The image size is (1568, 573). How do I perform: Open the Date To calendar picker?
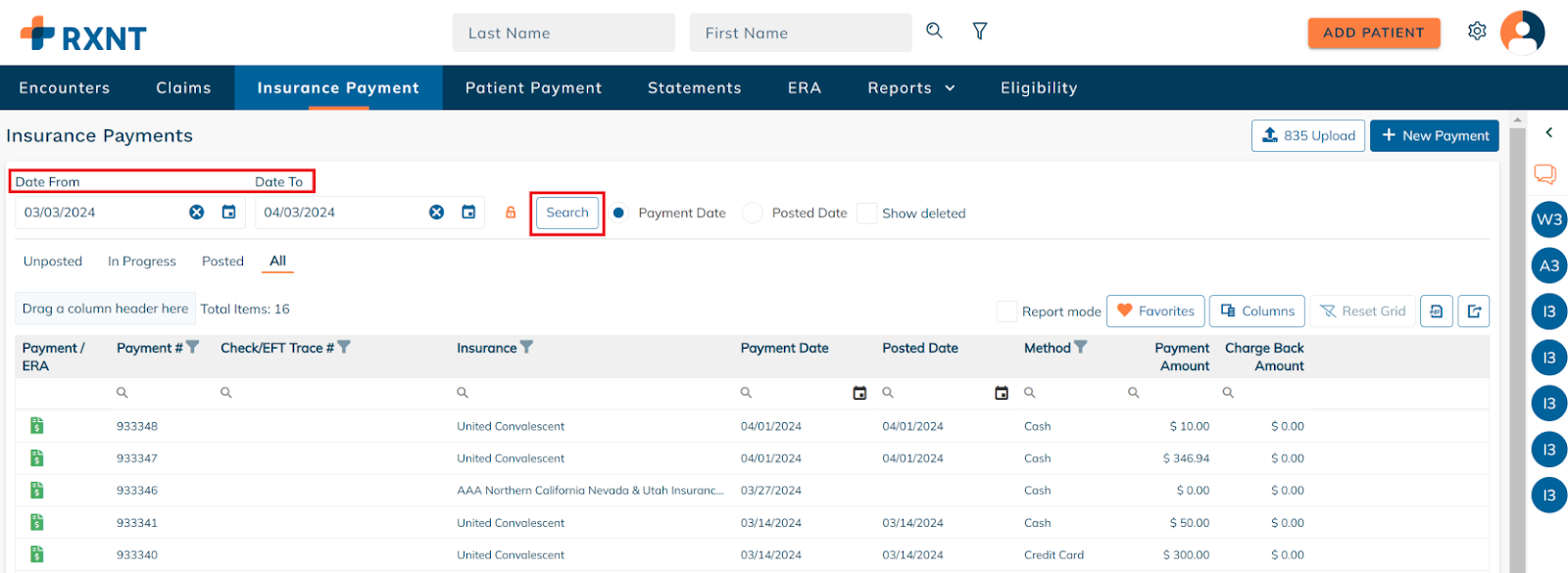coord(468,213)
